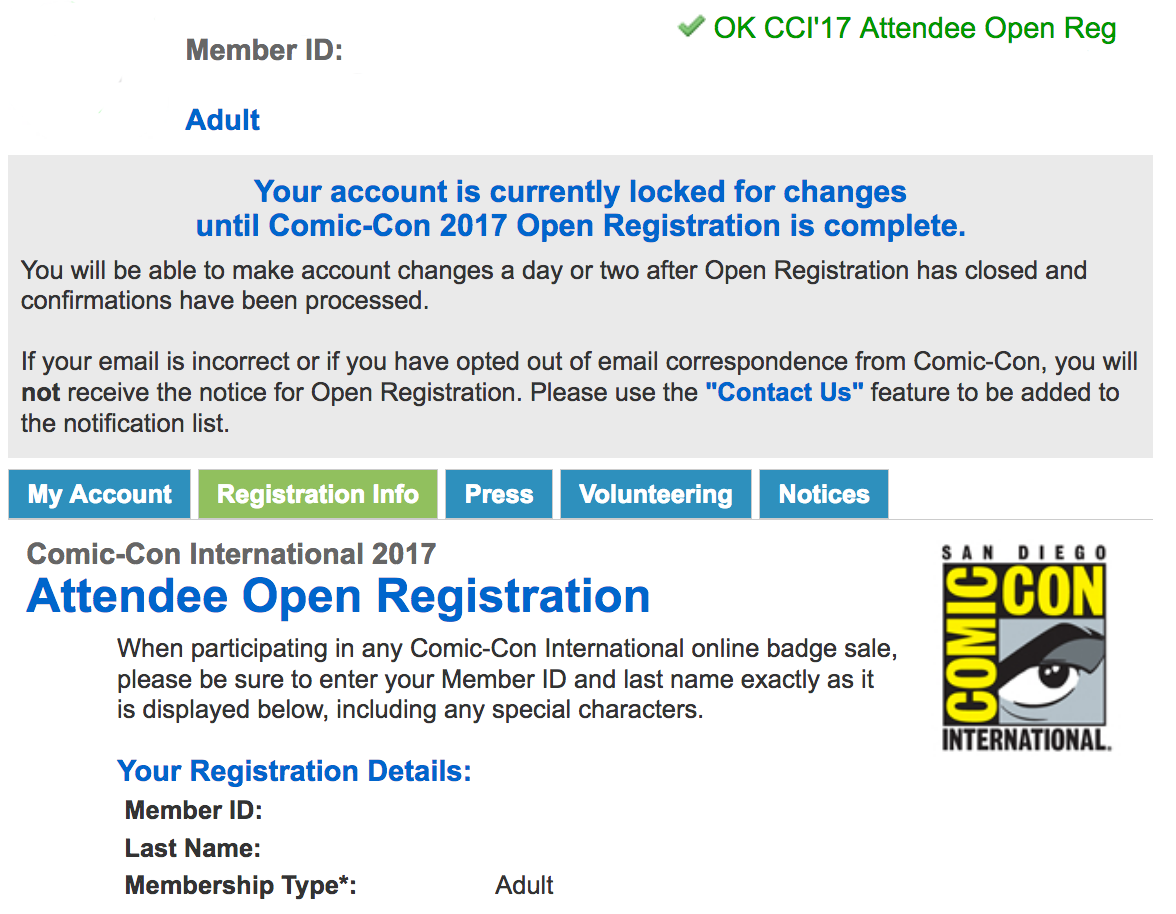Image resolution: width=1176 pixels, height=914 pixels.
Task: Click the San Diego Comic-Con International logo
Action: pos(1025,647)
